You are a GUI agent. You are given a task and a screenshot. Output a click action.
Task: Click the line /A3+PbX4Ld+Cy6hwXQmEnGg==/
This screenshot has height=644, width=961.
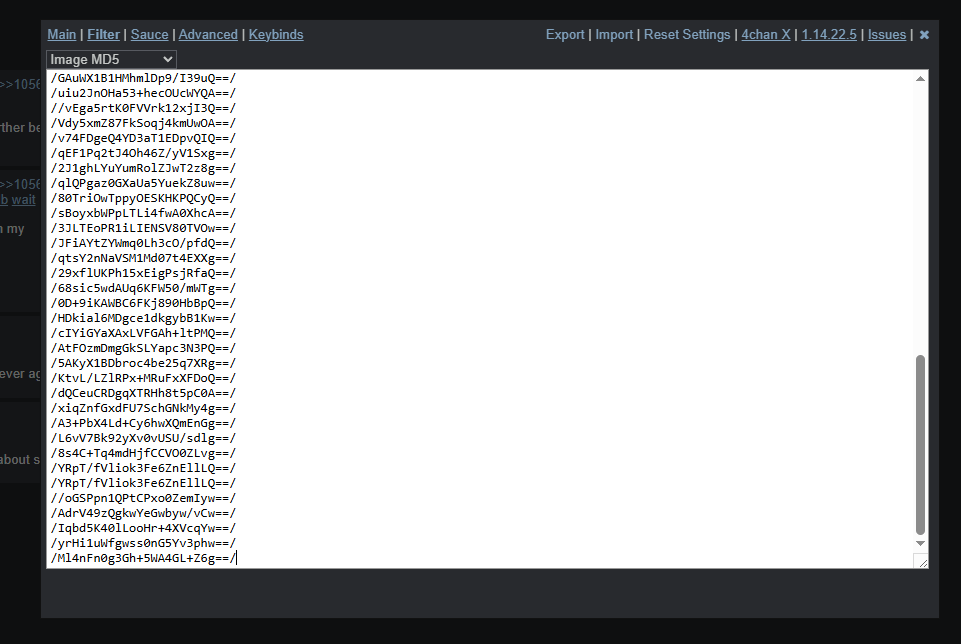(x=143, y=423)
